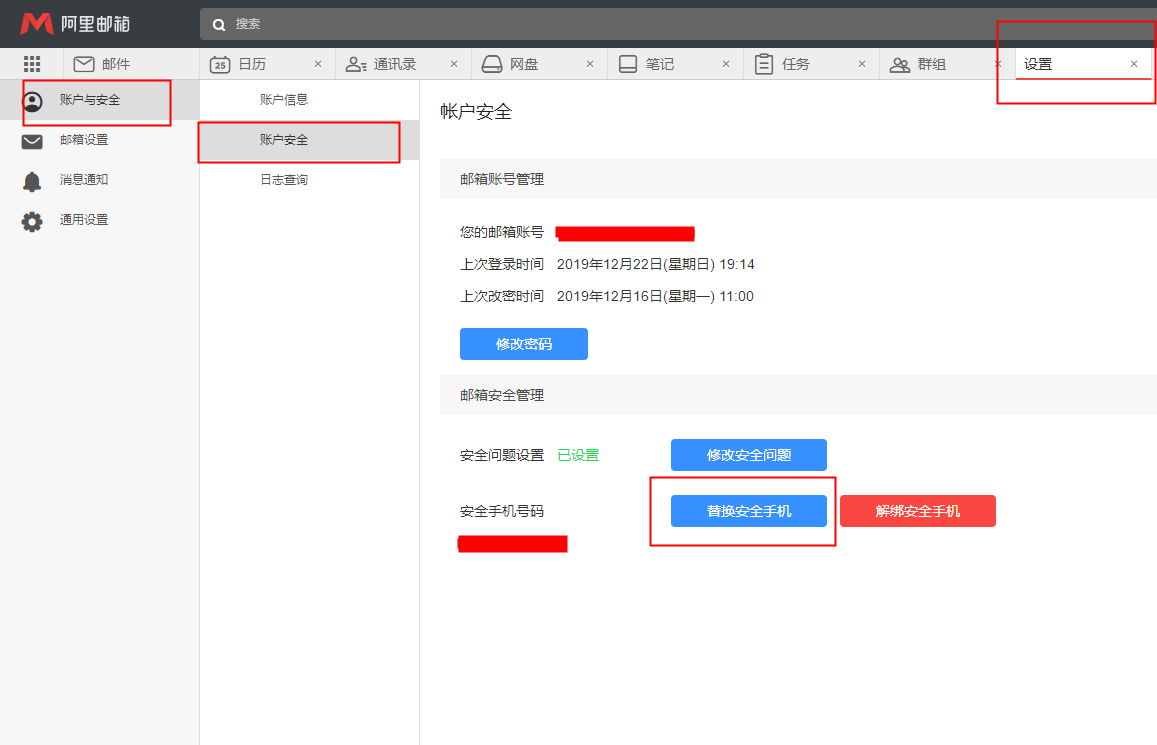Screen dimensions: 1157x745
Task: Select the envelope icon on the 邮件 tab
Action: [84, 63]
